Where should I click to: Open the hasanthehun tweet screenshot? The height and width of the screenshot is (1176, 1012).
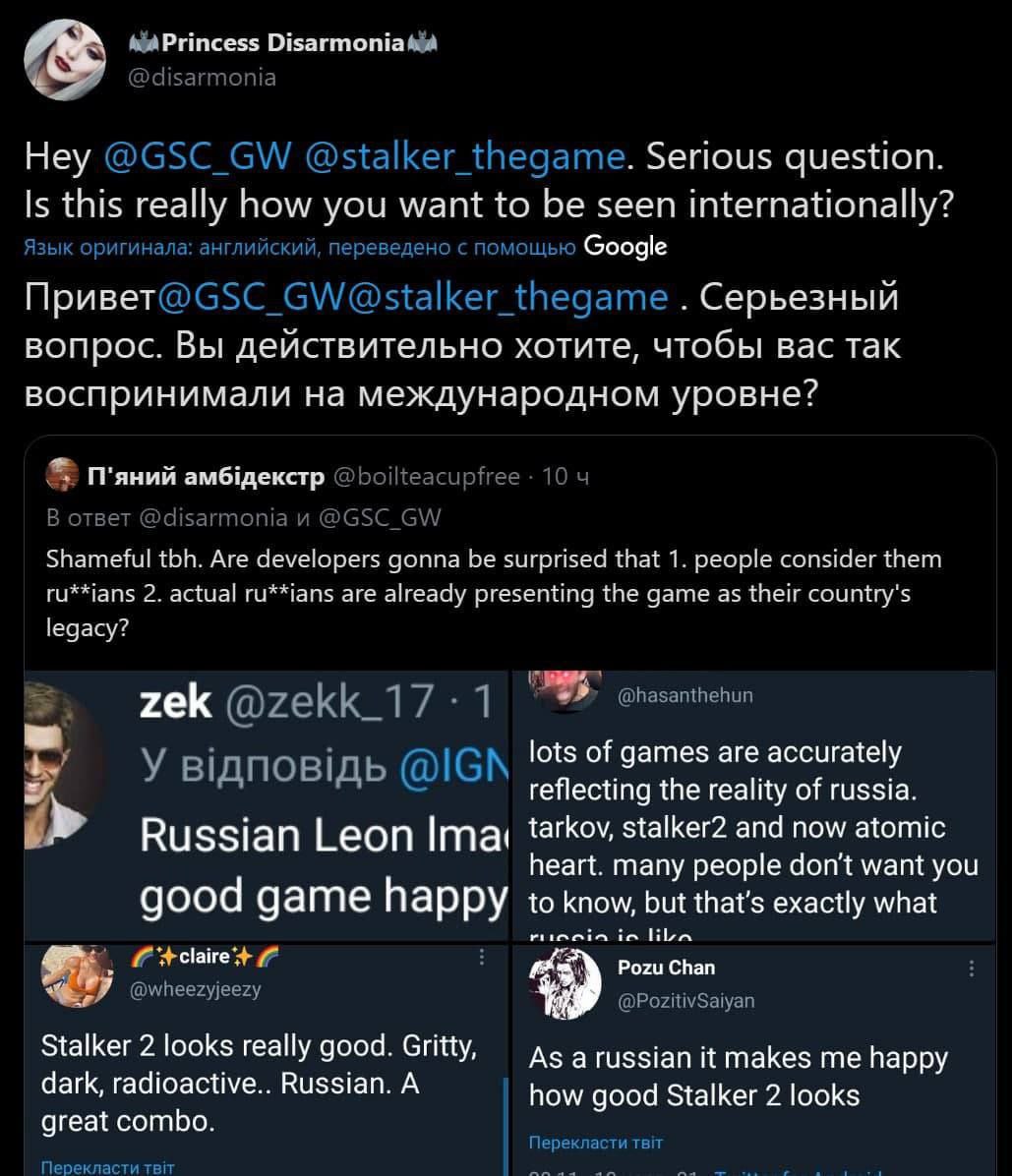tap(753, 806)
